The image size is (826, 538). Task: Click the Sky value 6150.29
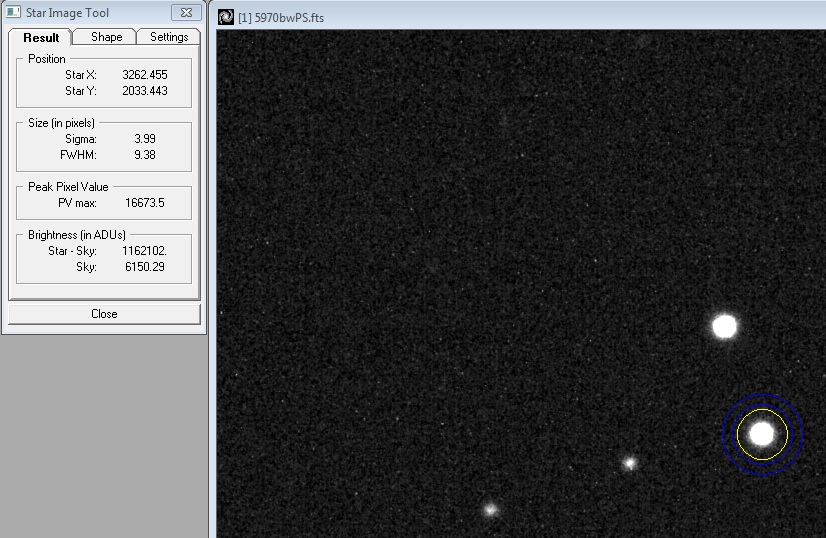[x=144, y=267]
